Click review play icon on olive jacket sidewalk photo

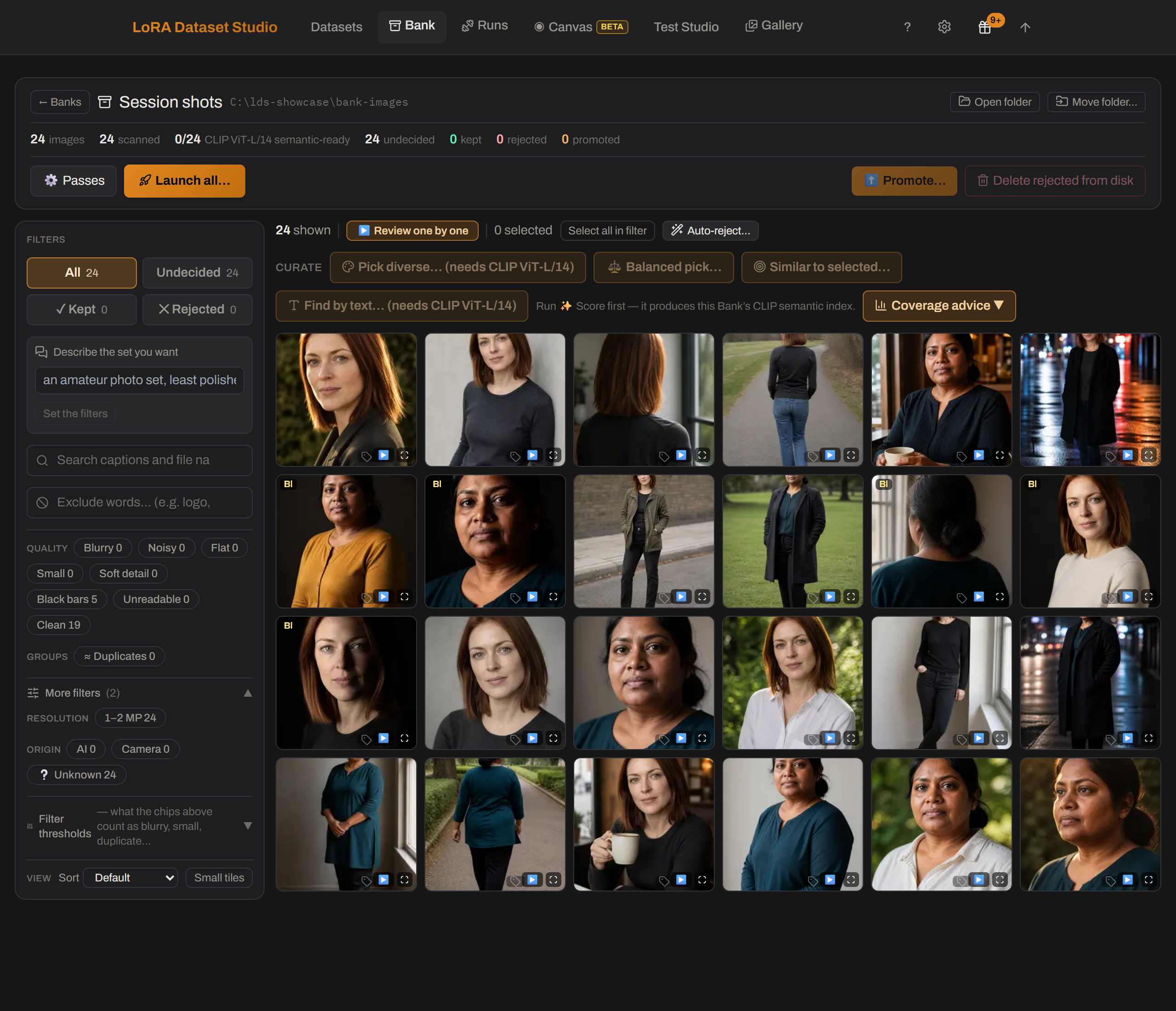pyautogui.click(x=681, y=596)
